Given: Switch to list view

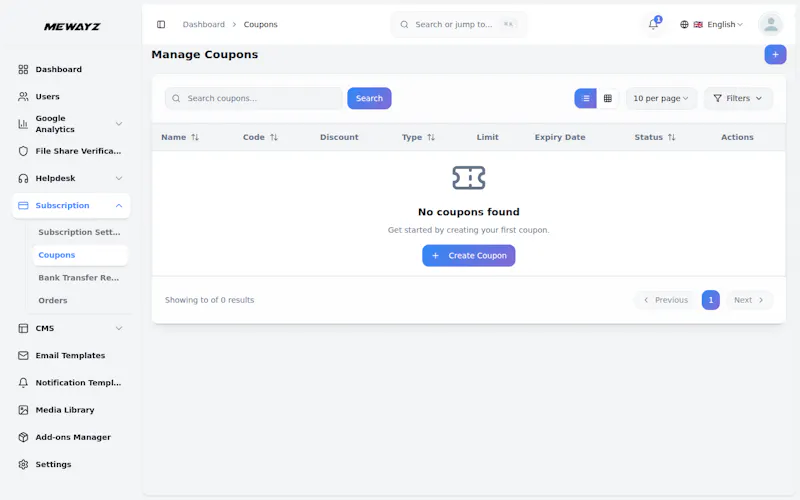Looking at the screenshot, I should point(585,98).
